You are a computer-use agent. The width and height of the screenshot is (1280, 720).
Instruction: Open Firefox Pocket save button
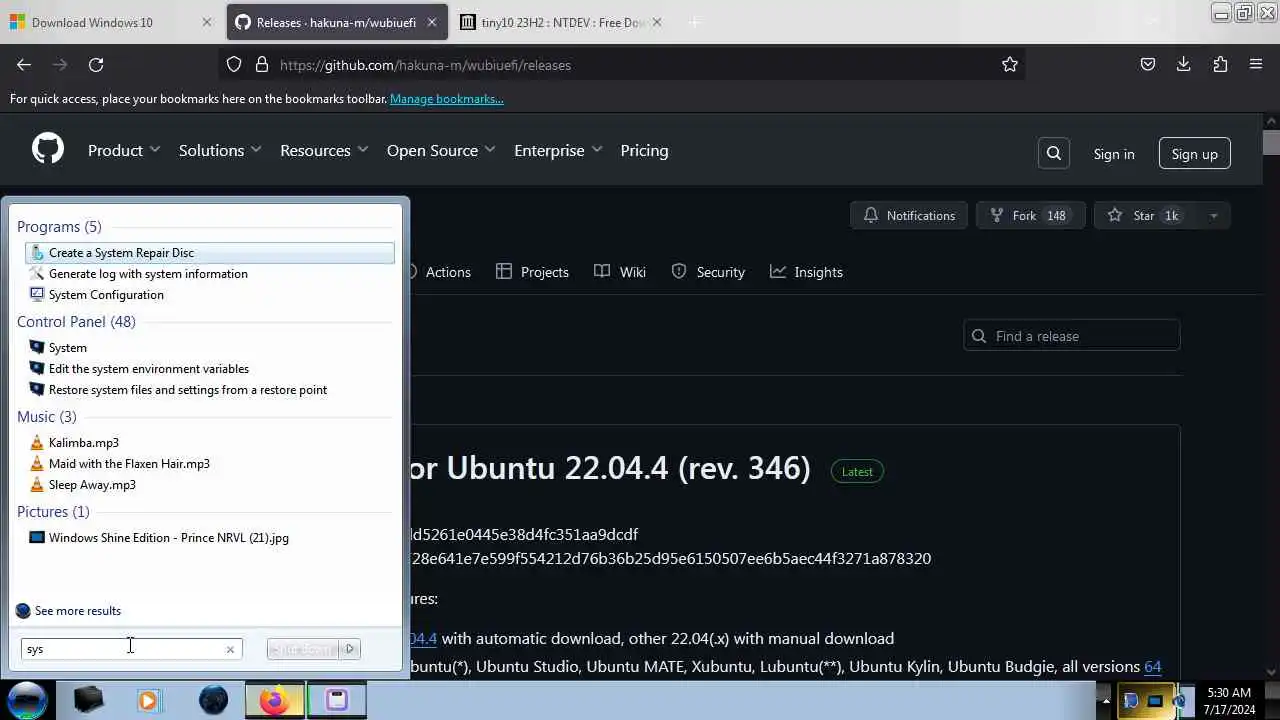(x=1148, y=65)
